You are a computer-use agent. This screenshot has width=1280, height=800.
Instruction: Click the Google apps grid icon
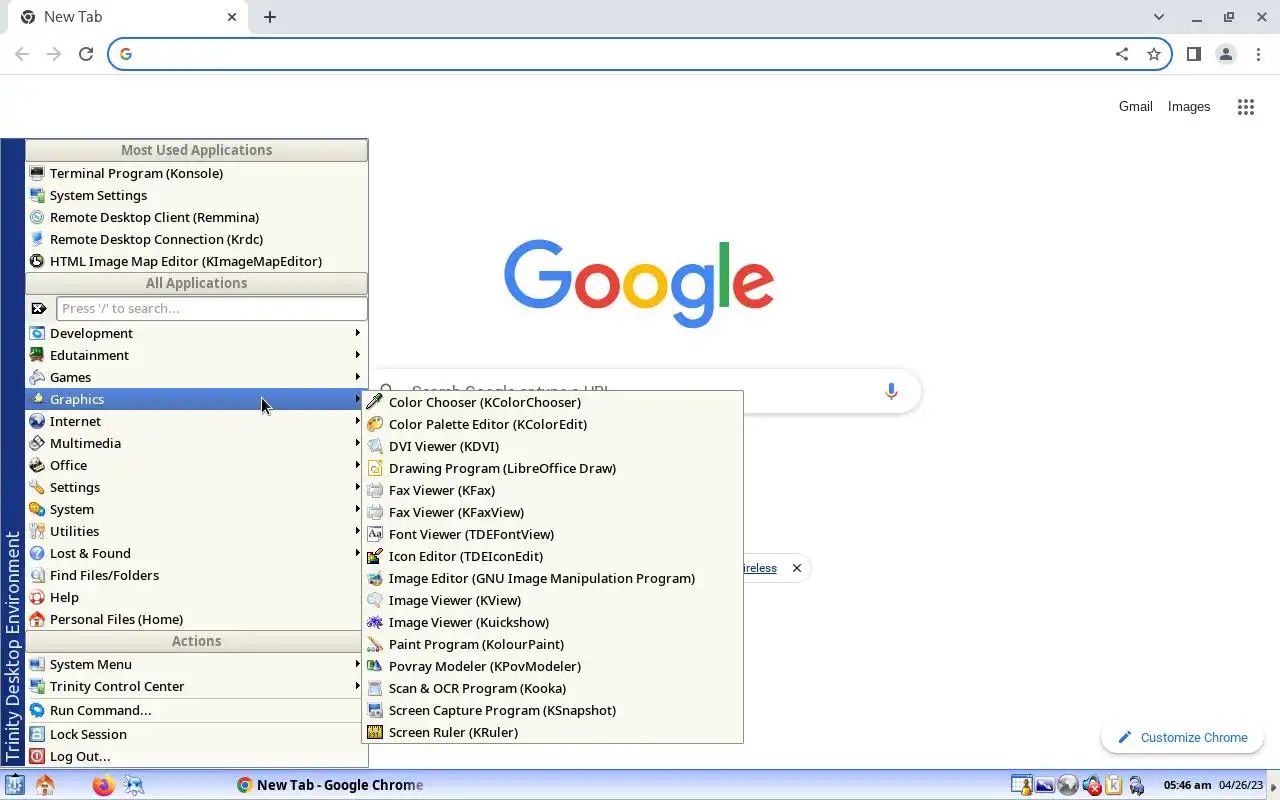point(1245,107)
